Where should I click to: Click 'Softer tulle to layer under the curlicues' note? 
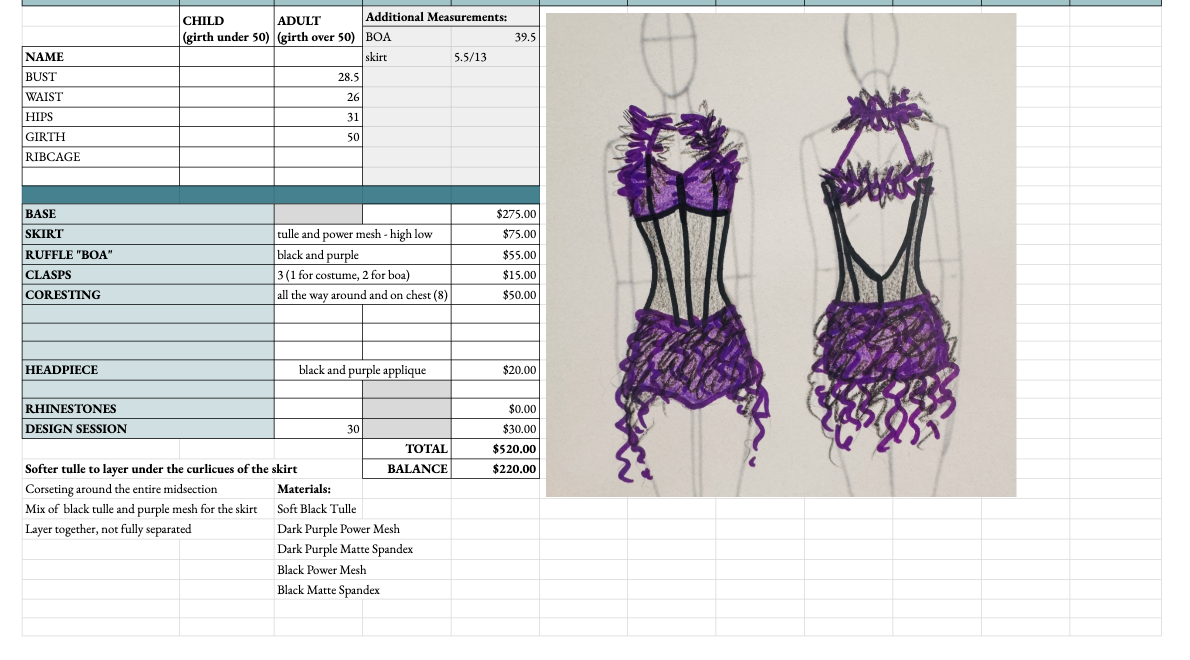(161, 469)
